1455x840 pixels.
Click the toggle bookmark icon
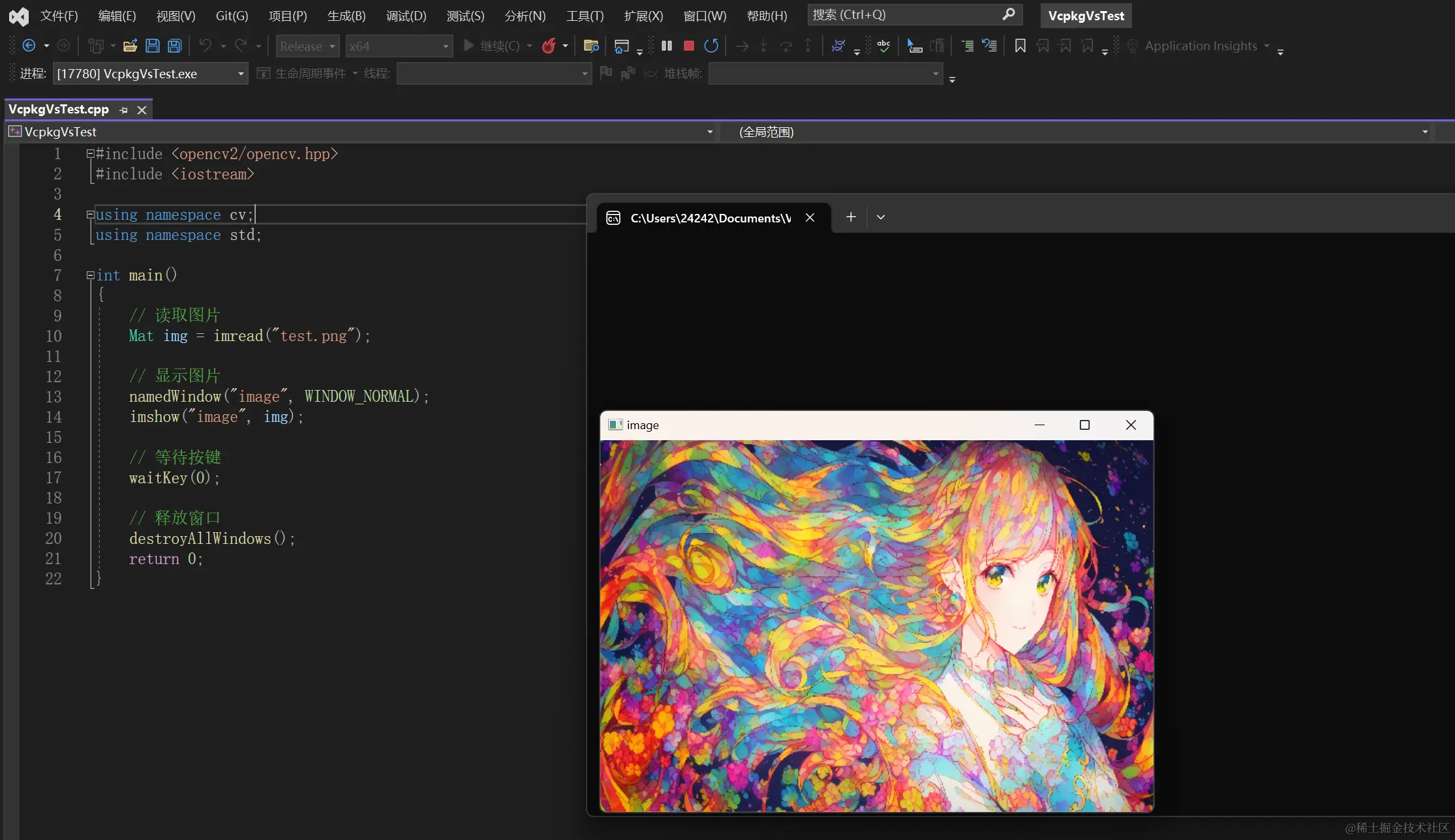coord(1020,46)
